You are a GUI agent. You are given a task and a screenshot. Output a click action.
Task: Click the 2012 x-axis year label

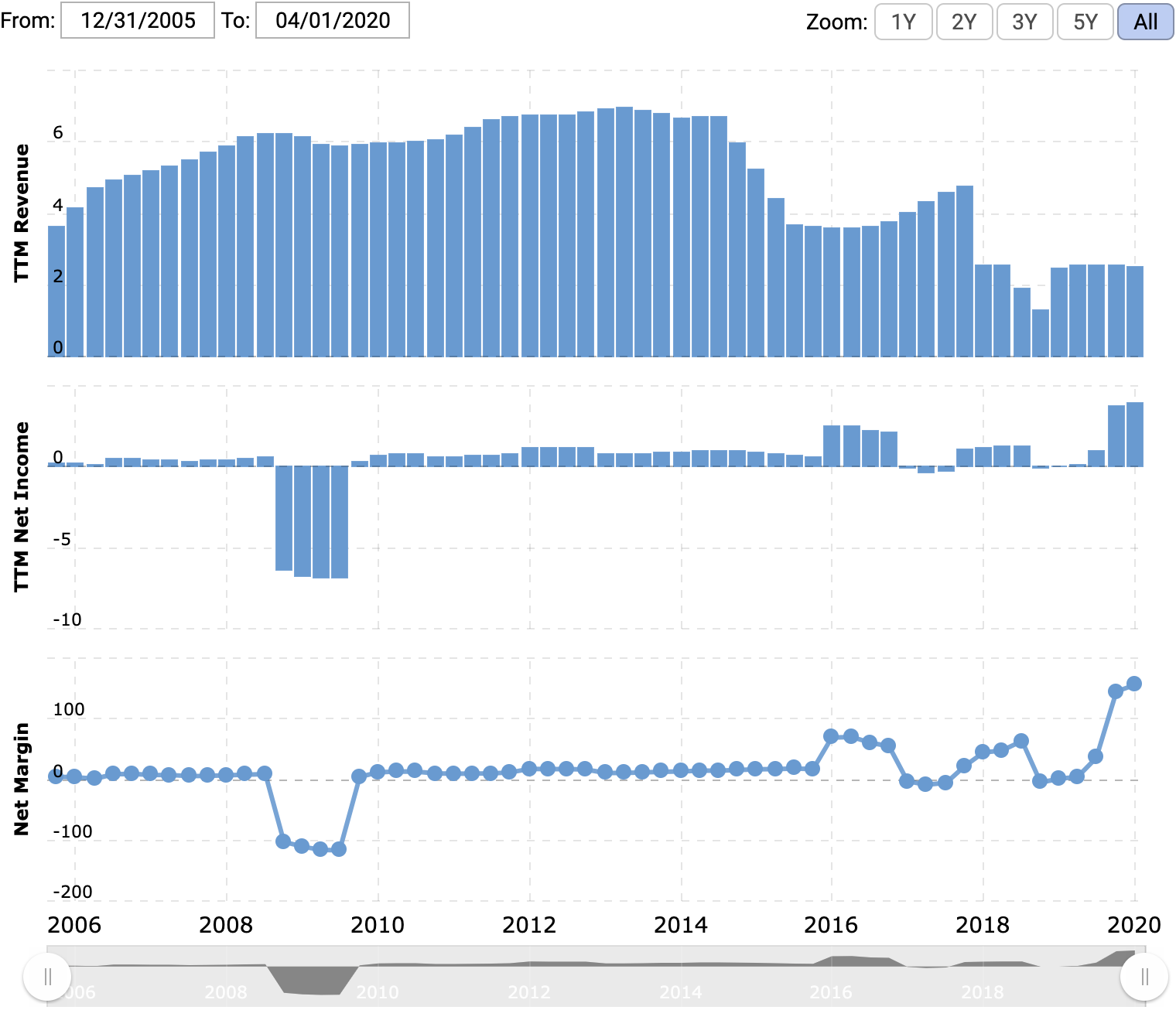(529, 925)
